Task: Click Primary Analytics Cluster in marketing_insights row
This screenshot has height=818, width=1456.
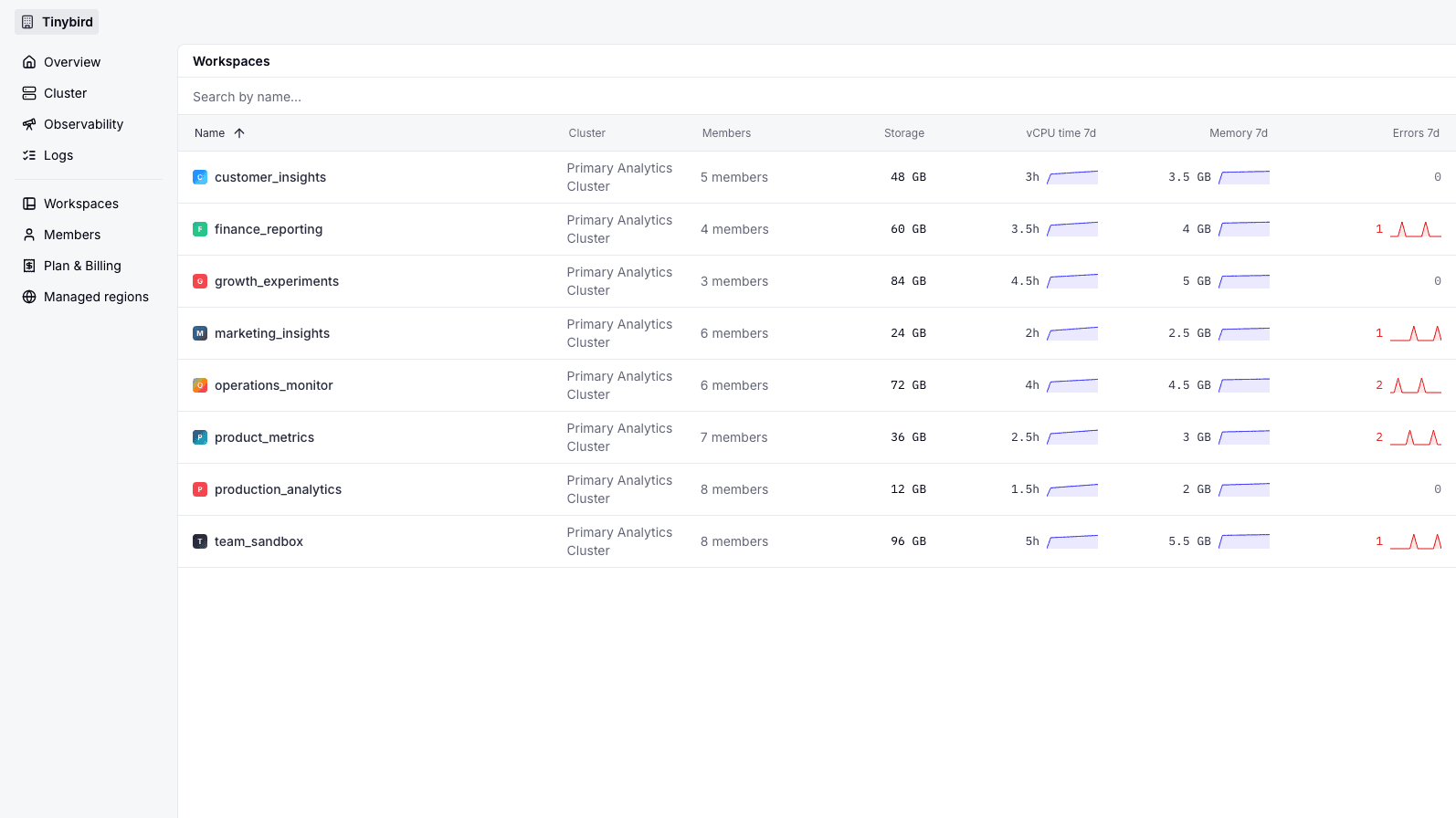Action: (x=619, y=333)
